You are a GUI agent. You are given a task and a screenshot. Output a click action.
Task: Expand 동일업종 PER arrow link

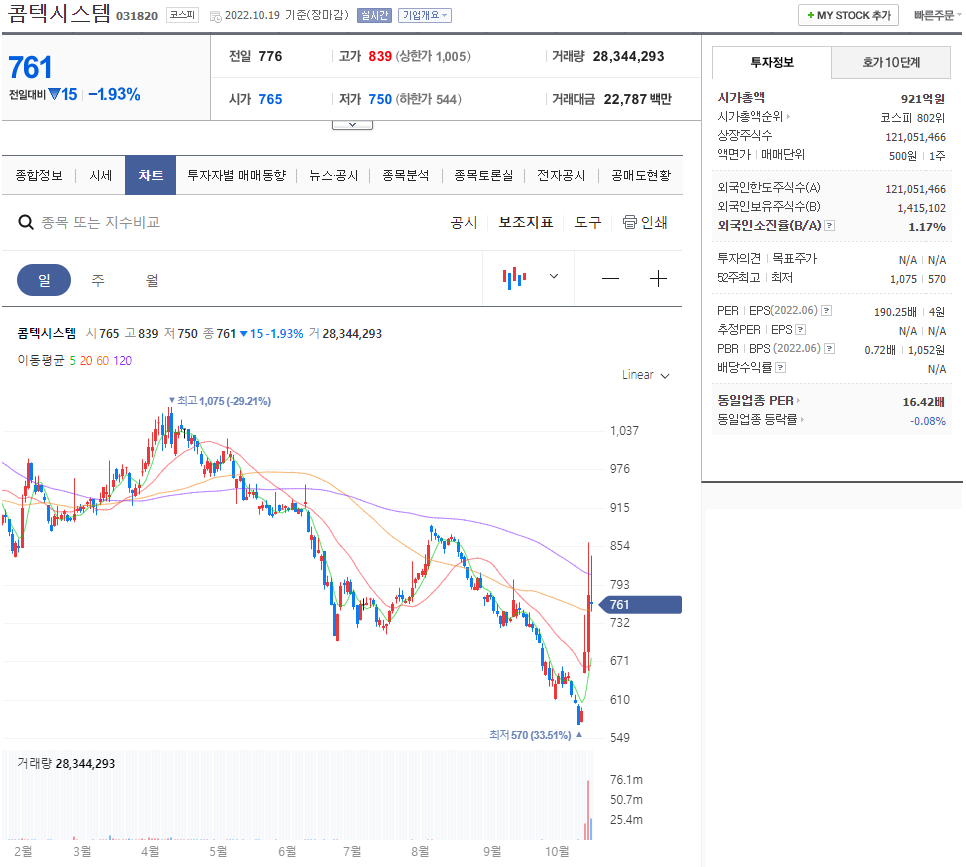coord(798,401)
